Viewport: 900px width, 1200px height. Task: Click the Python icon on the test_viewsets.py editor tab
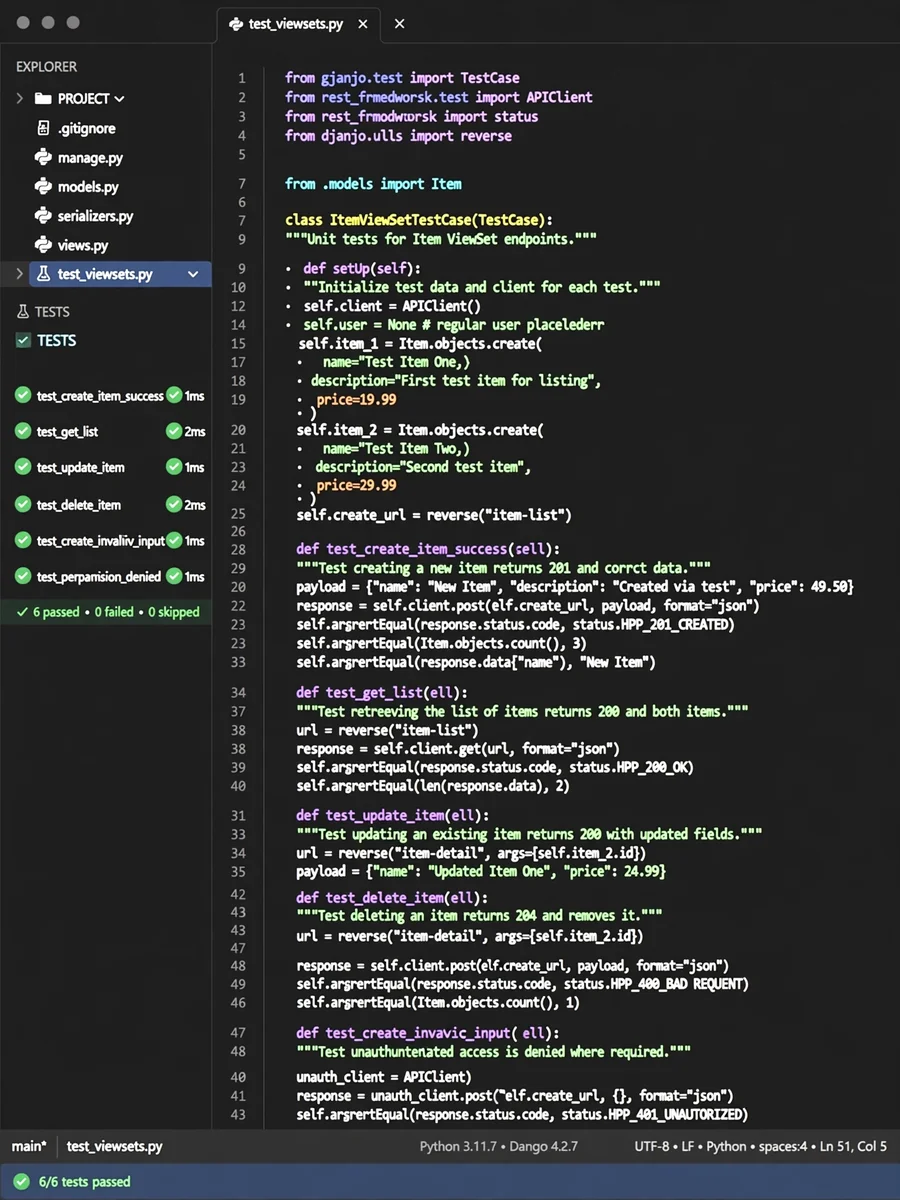235,23
